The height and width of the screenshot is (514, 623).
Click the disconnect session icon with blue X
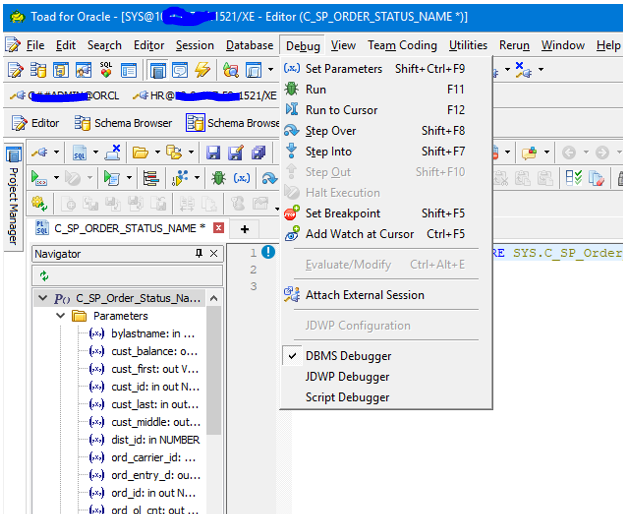(x=113, y=152)
